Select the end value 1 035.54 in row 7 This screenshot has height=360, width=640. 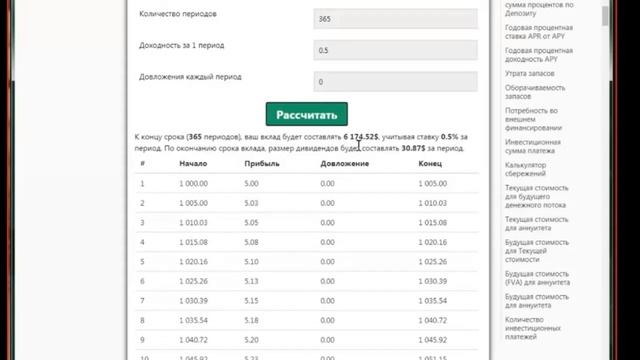click(x=432, y=301)
